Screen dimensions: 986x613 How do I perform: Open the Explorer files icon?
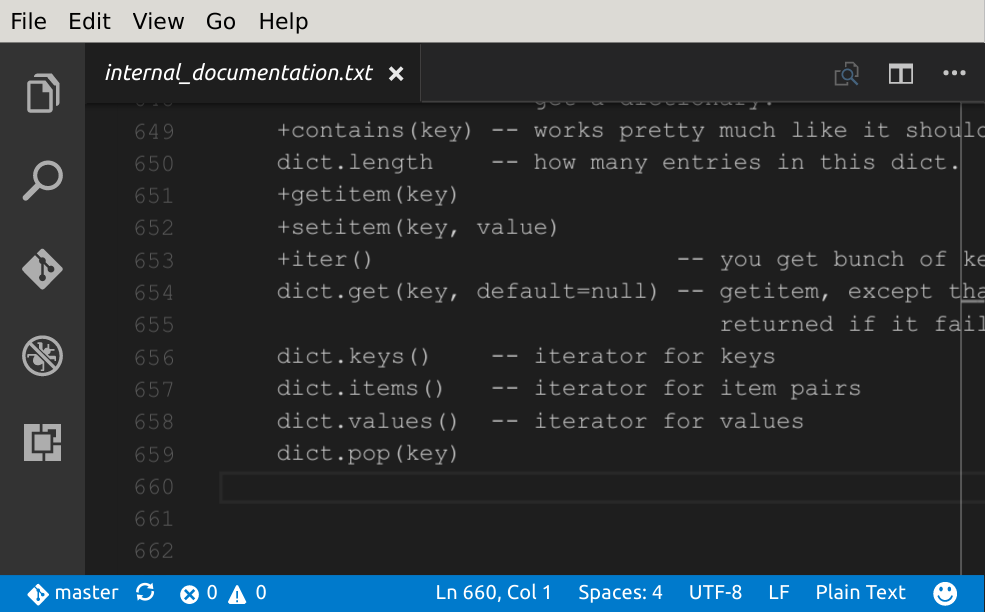[x=43, y=94]
